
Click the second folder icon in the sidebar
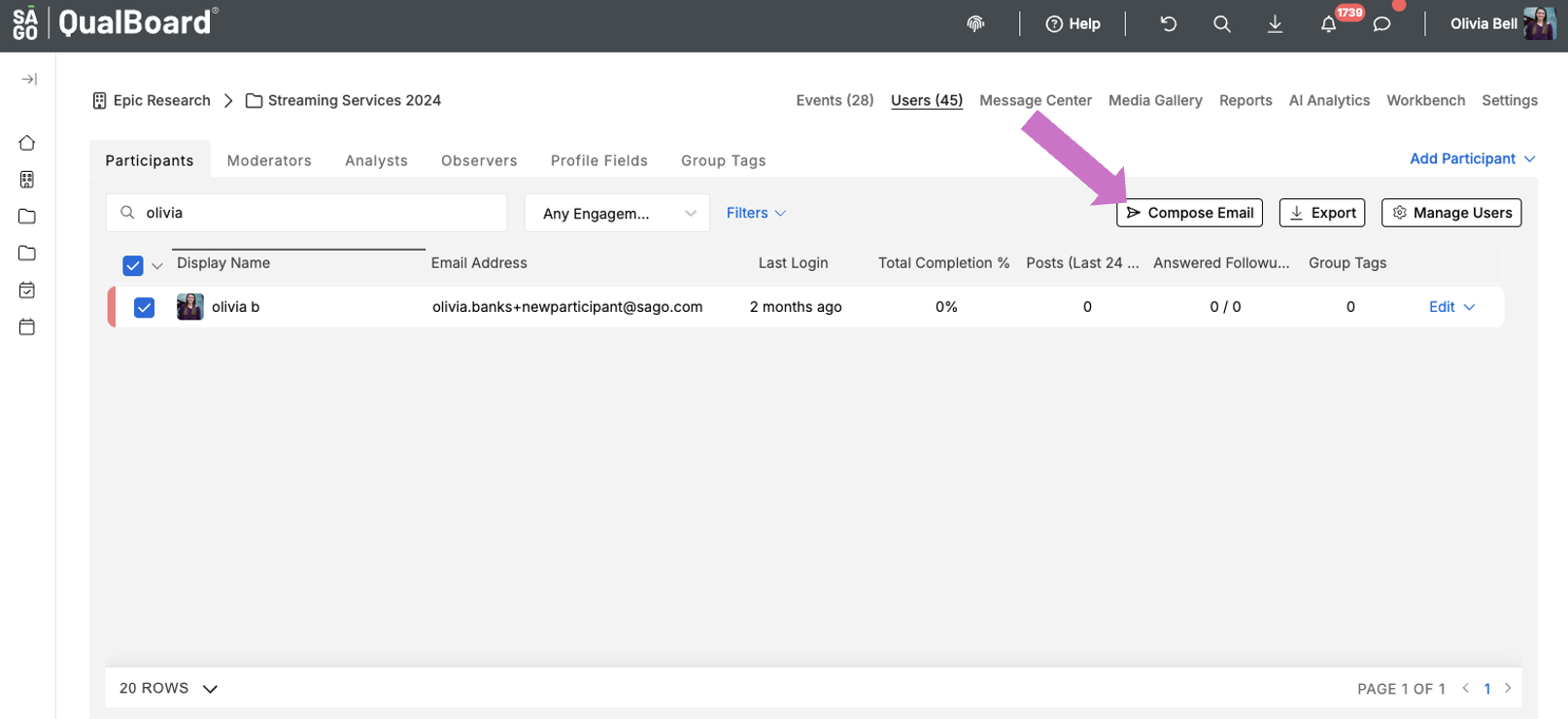click(27, 254)
